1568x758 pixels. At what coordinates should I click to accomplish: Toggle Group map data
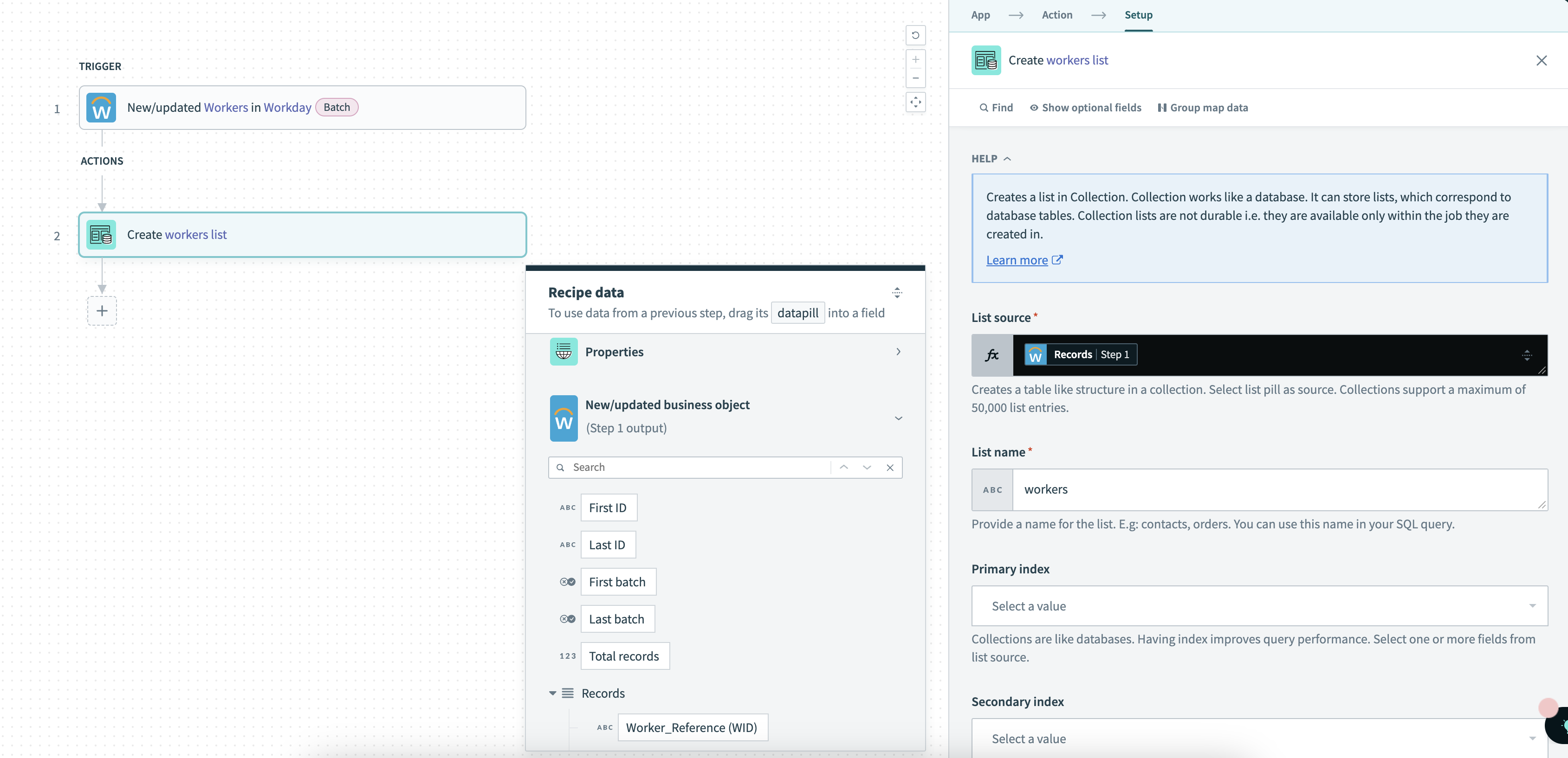click(x=1203, y=108)
